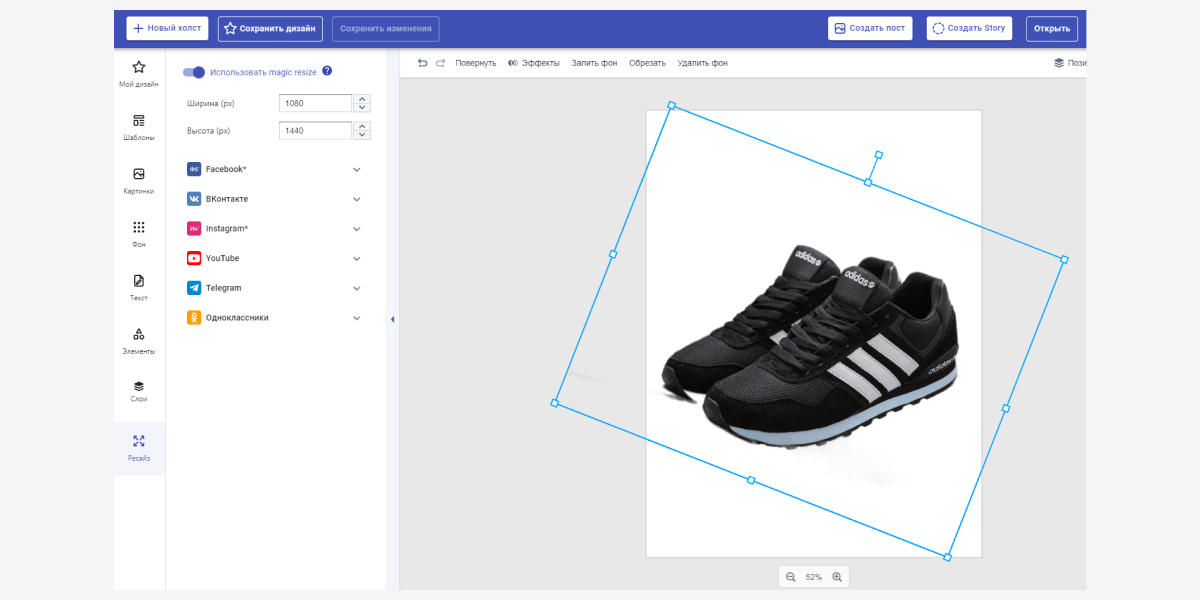Open the Фон background panel

click(x=139, y=234)
